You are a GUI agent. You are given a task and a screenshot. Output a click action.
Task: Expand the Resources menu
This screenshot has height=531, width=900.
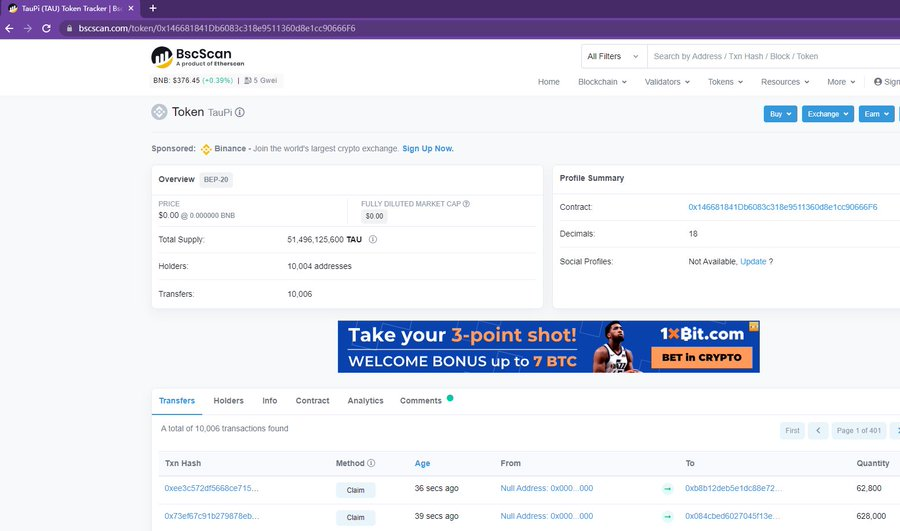coord(785,82)
